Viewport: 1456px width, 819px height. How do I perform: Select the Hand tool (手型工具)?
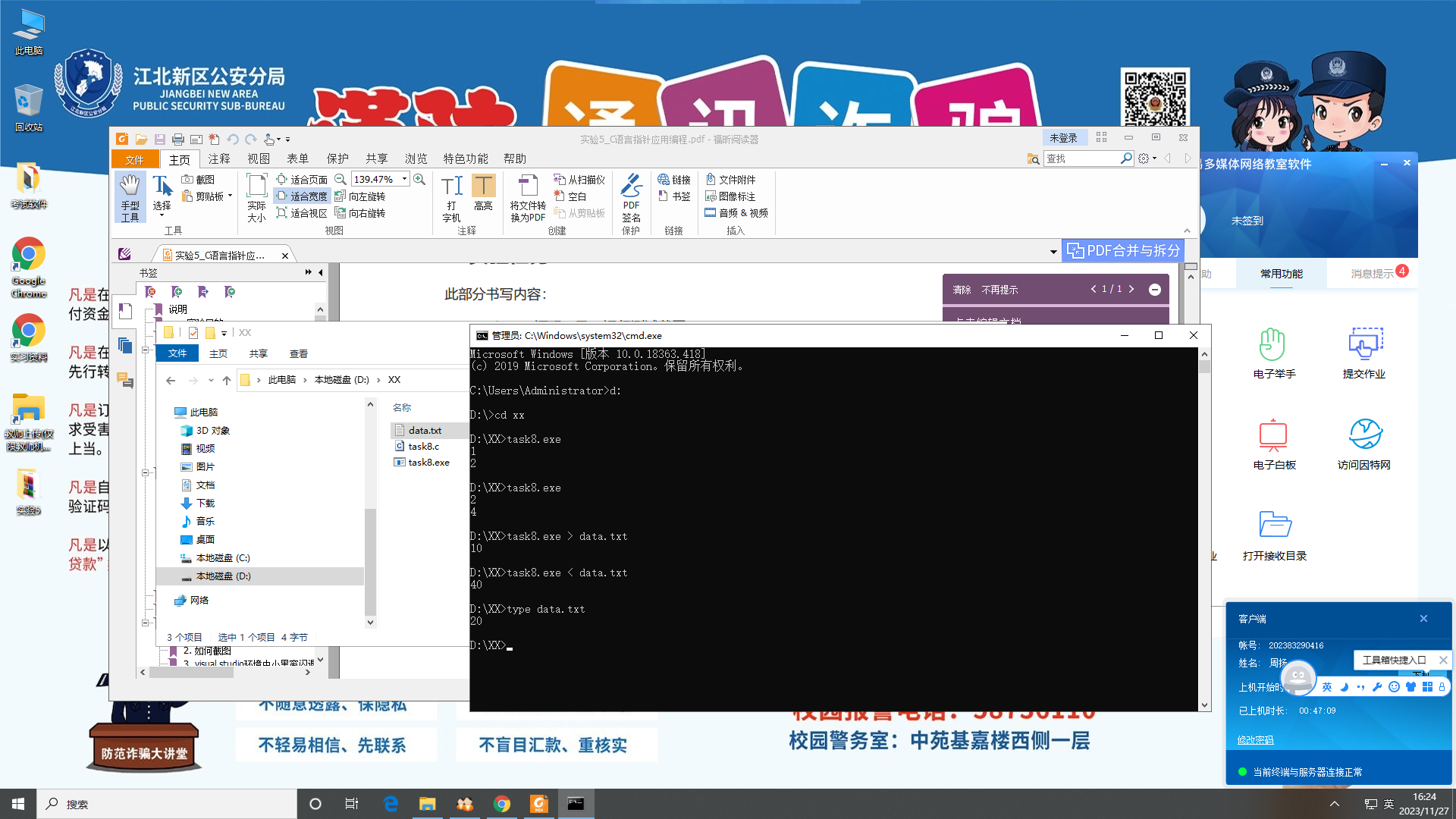click(130, 196)
